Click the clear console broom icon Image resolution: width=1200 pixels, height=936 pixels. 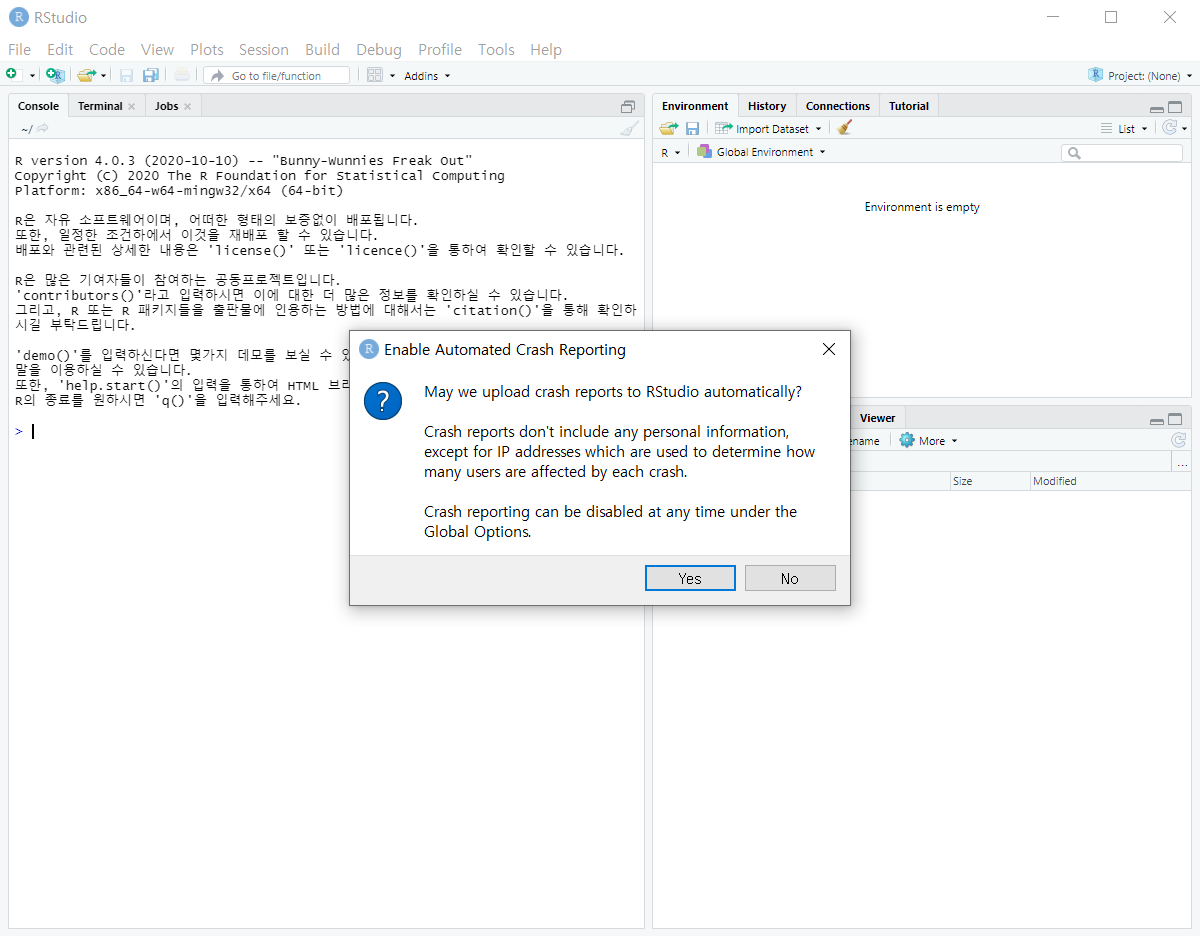(x=629, y=128)
